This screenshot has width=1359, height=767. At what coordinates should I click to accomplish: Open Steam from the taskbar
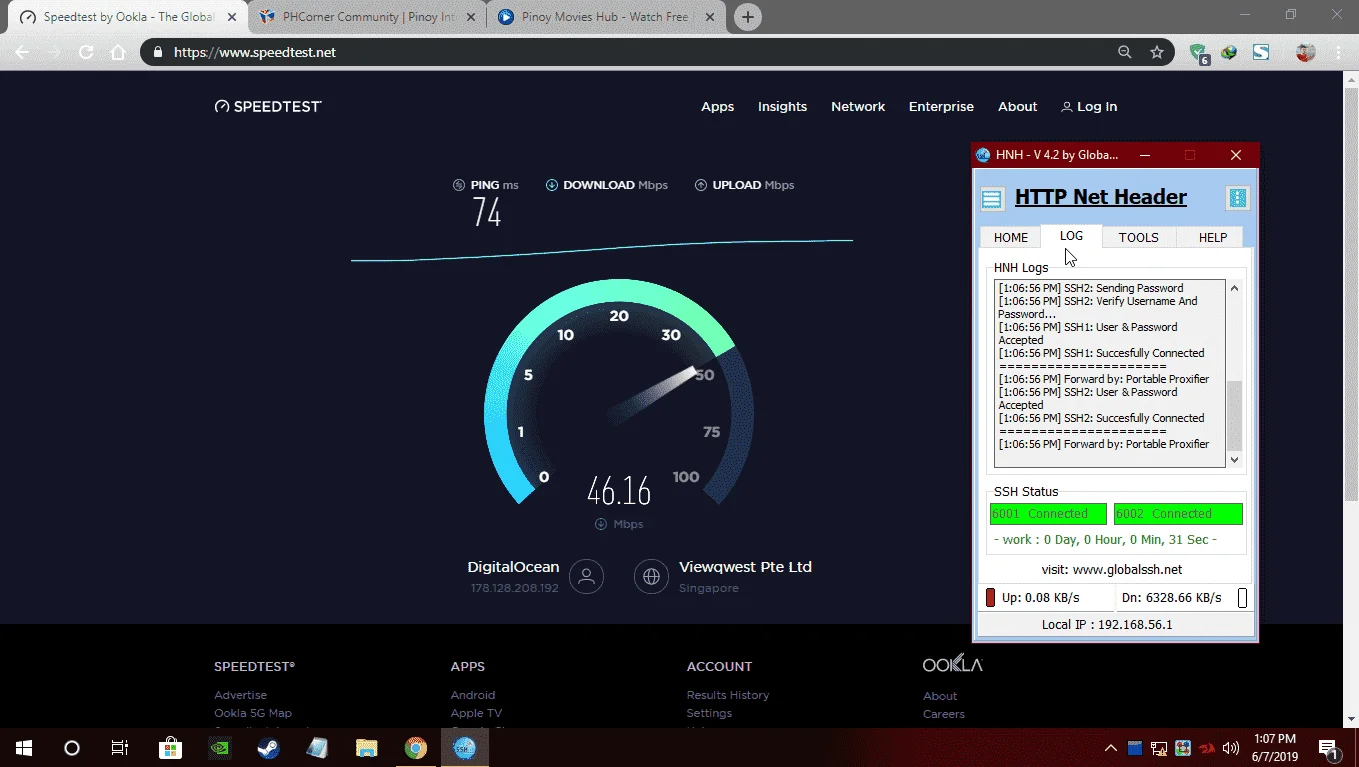(268, 748)
